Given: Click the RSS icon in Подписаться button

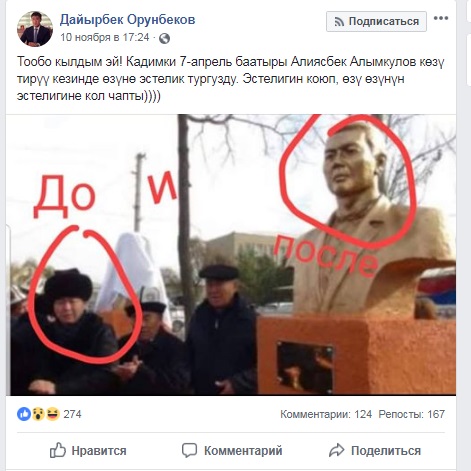Looking at the screenshot, I should 339,22.
